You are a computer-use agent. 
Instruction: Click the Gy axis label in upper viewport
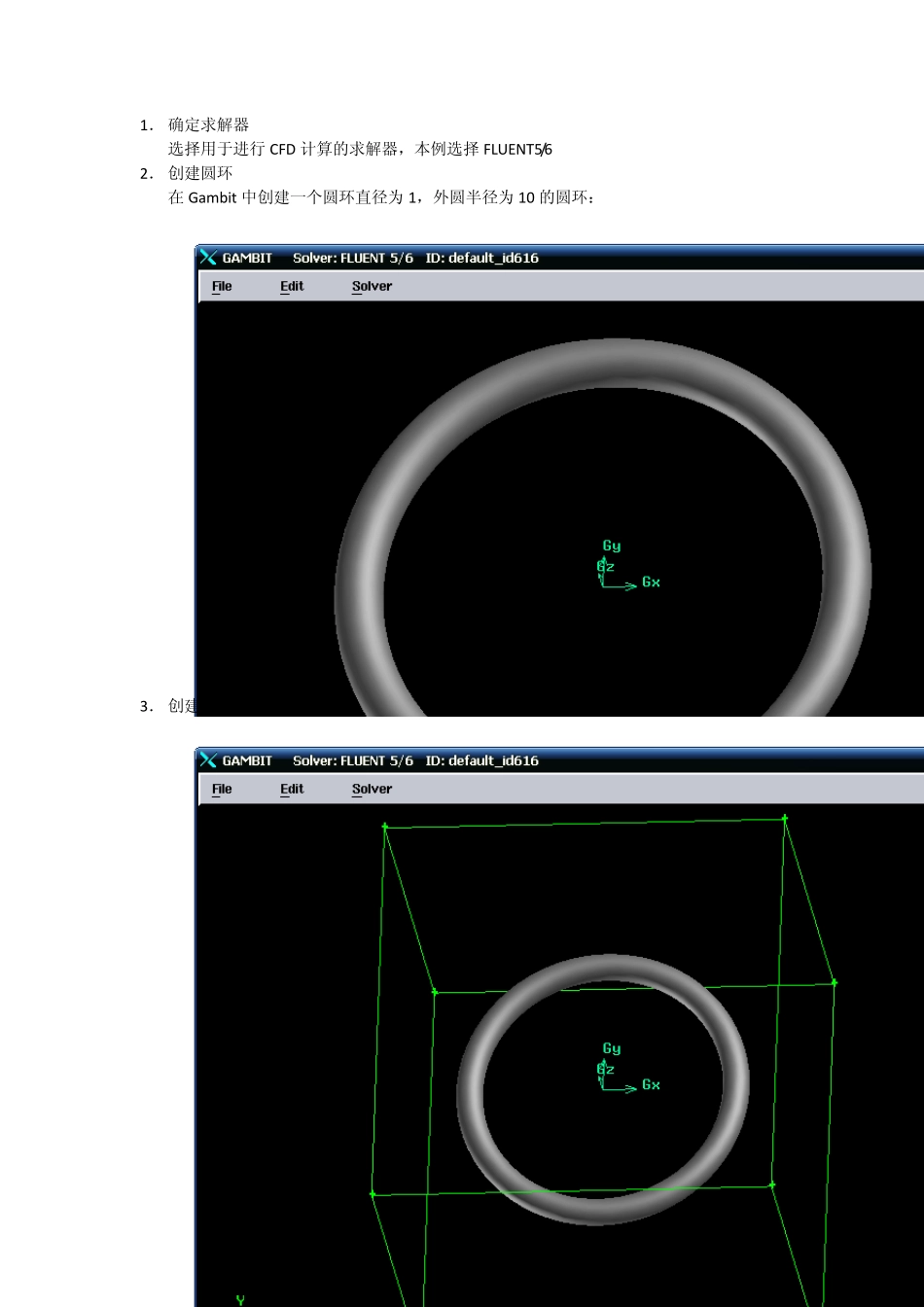coord(611,547)
